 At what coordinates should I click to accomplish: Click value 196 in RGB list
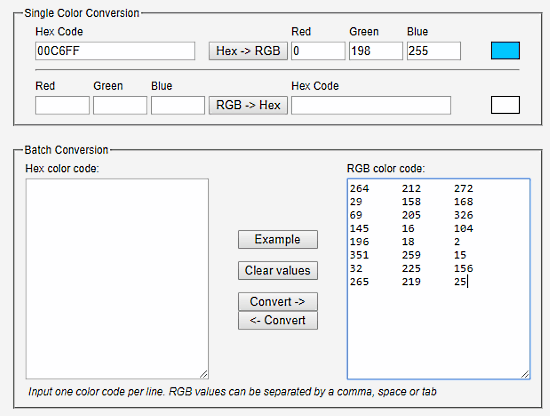(x=359, y=242)
